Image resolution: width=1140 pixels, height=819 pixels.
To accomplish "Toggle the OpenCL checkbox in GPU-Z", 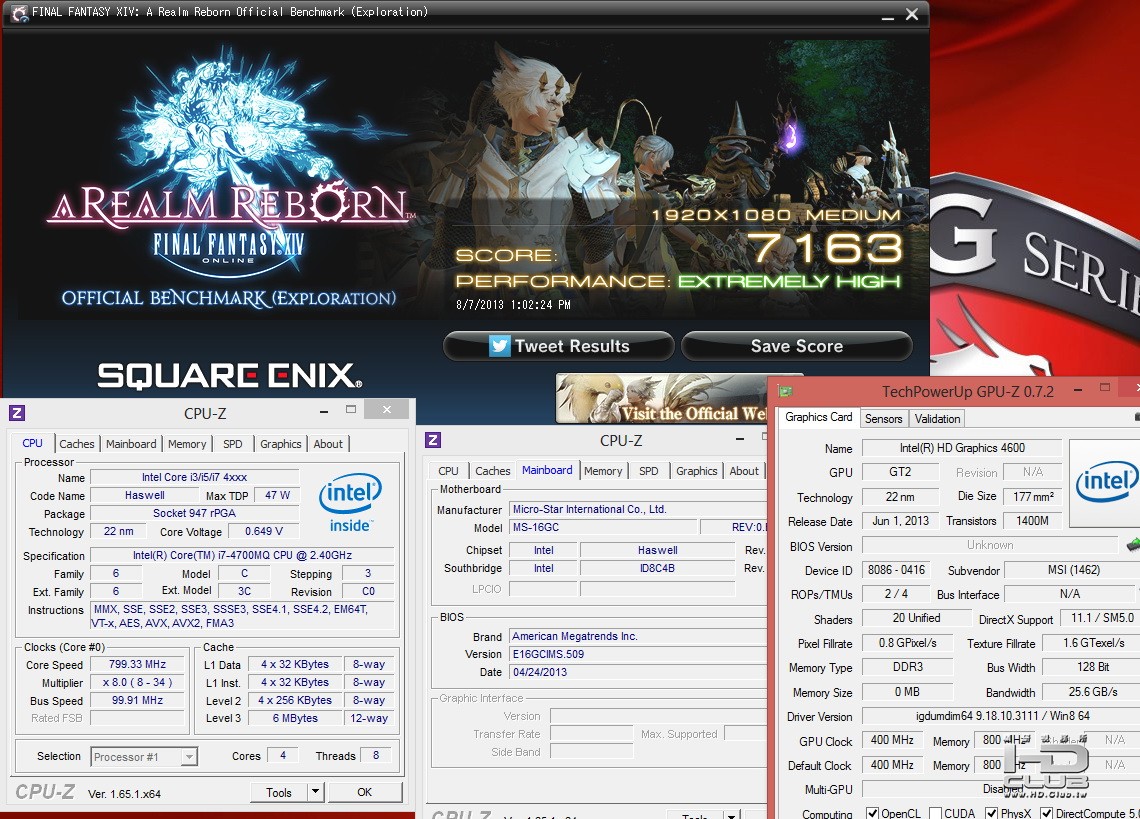I will coord(872,812).
